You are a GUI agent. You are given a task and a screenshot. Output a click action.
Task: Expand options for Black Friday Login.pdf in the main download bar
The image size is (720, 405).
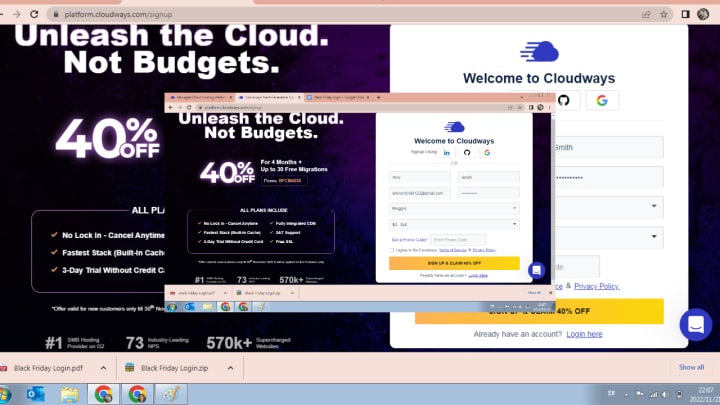(x=103, y=368)
